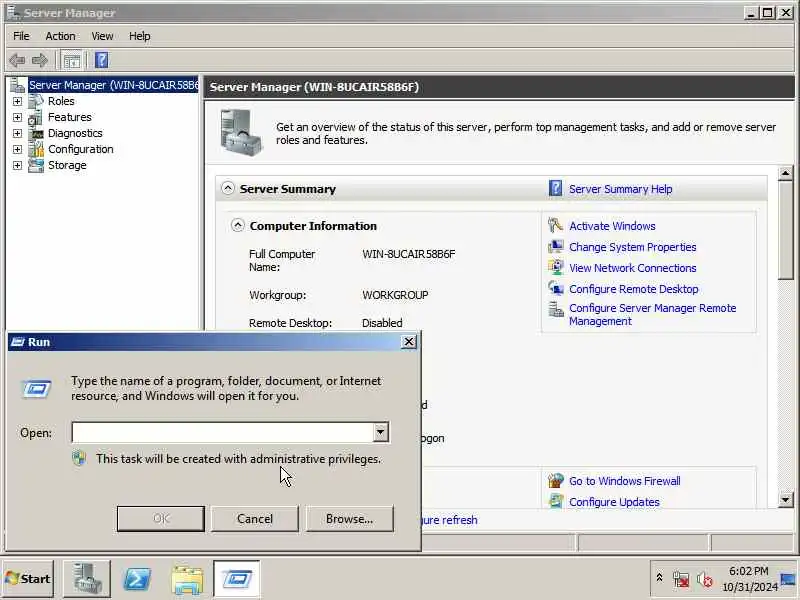This screenshot has height=600, width=800.
Task: Click the Configuration icon in the tree
Action: 36,149
